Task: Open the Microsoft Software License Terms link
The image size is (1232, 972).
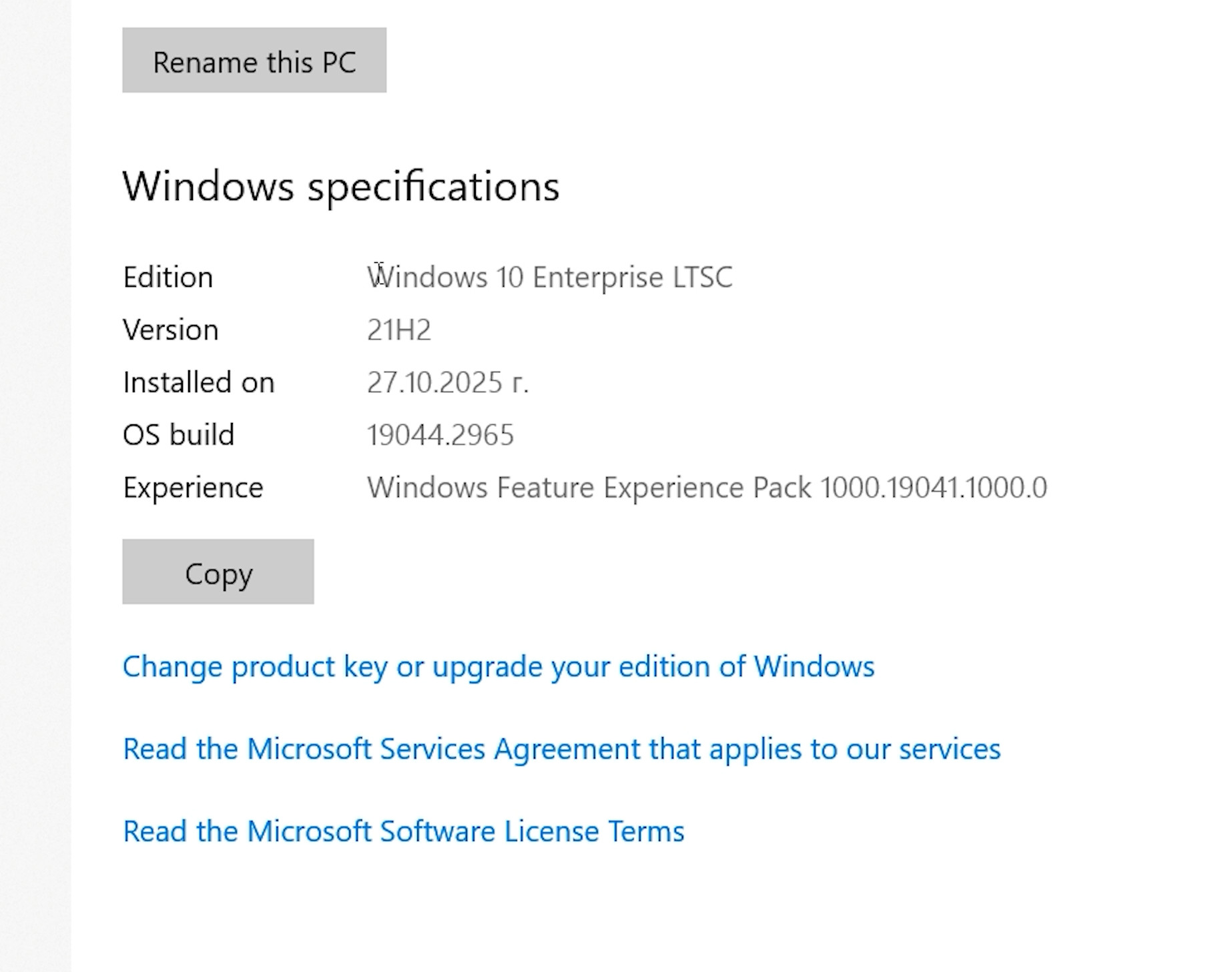Action: [x=403, y=831]
